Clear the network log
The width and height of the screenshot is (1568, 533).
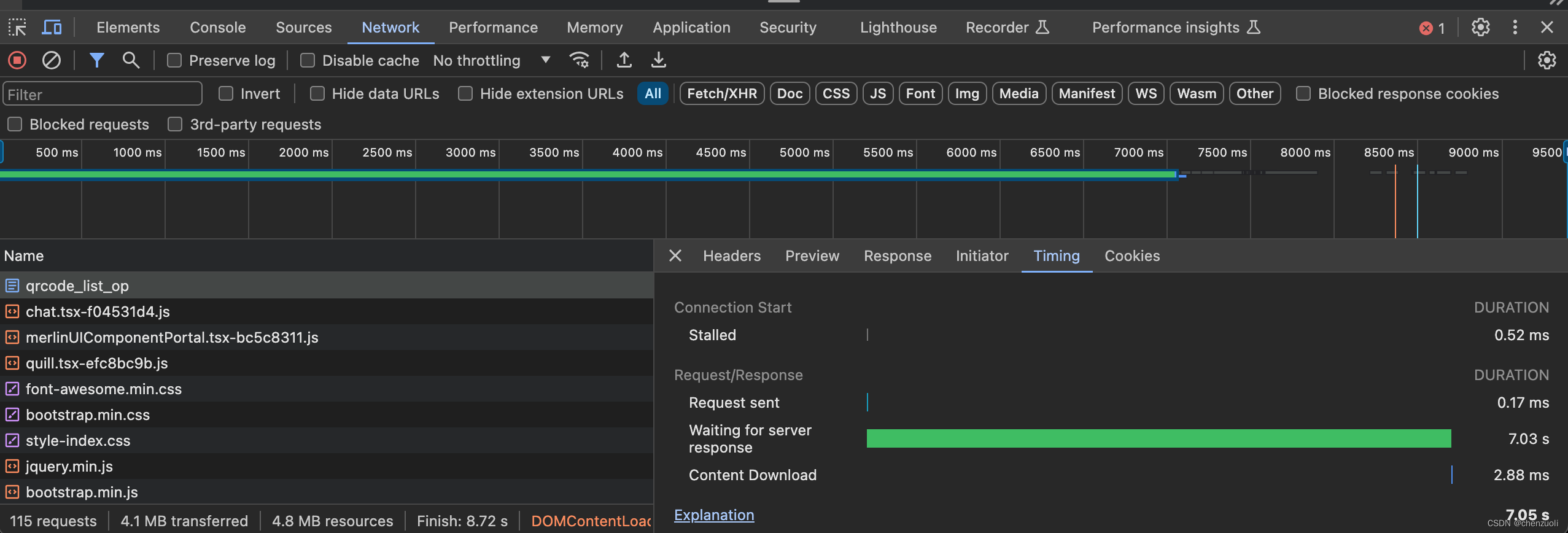[x=52, y=60]
